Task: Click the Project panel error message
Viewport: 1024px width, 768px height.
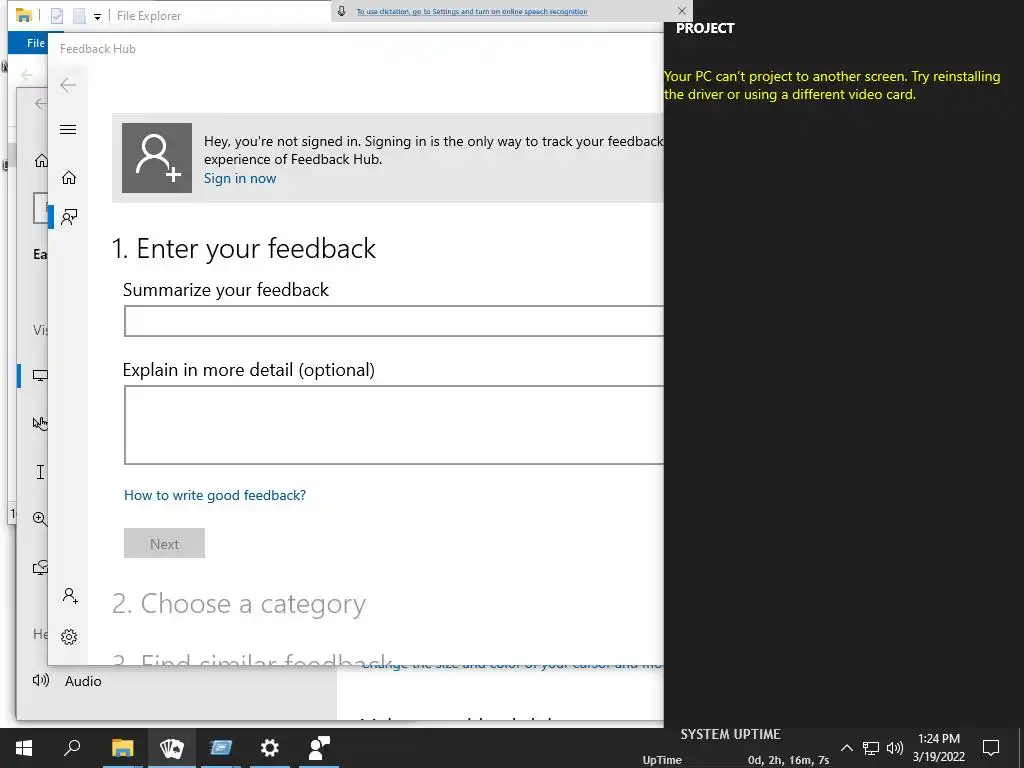Action: point(832,86)
